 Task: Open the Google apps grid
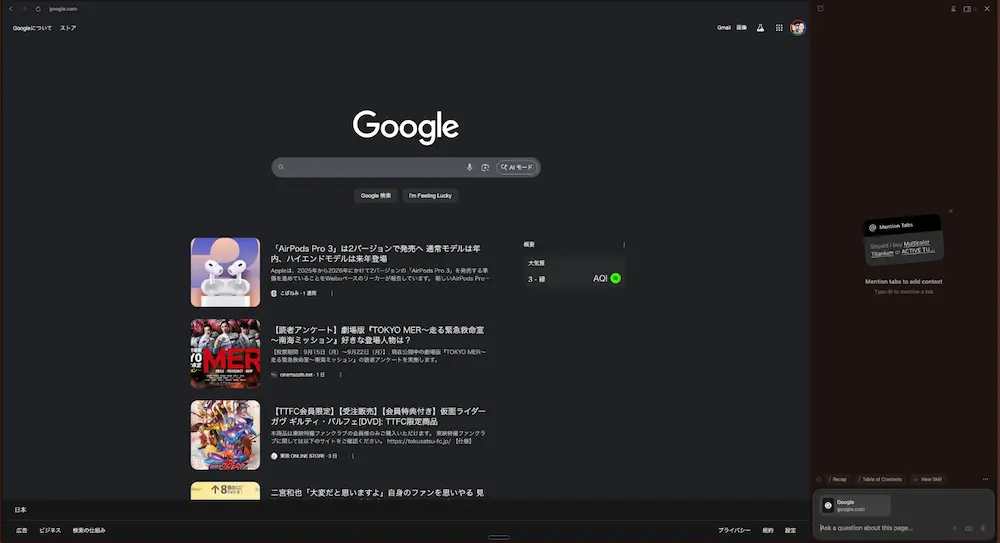tap(779, 27)
